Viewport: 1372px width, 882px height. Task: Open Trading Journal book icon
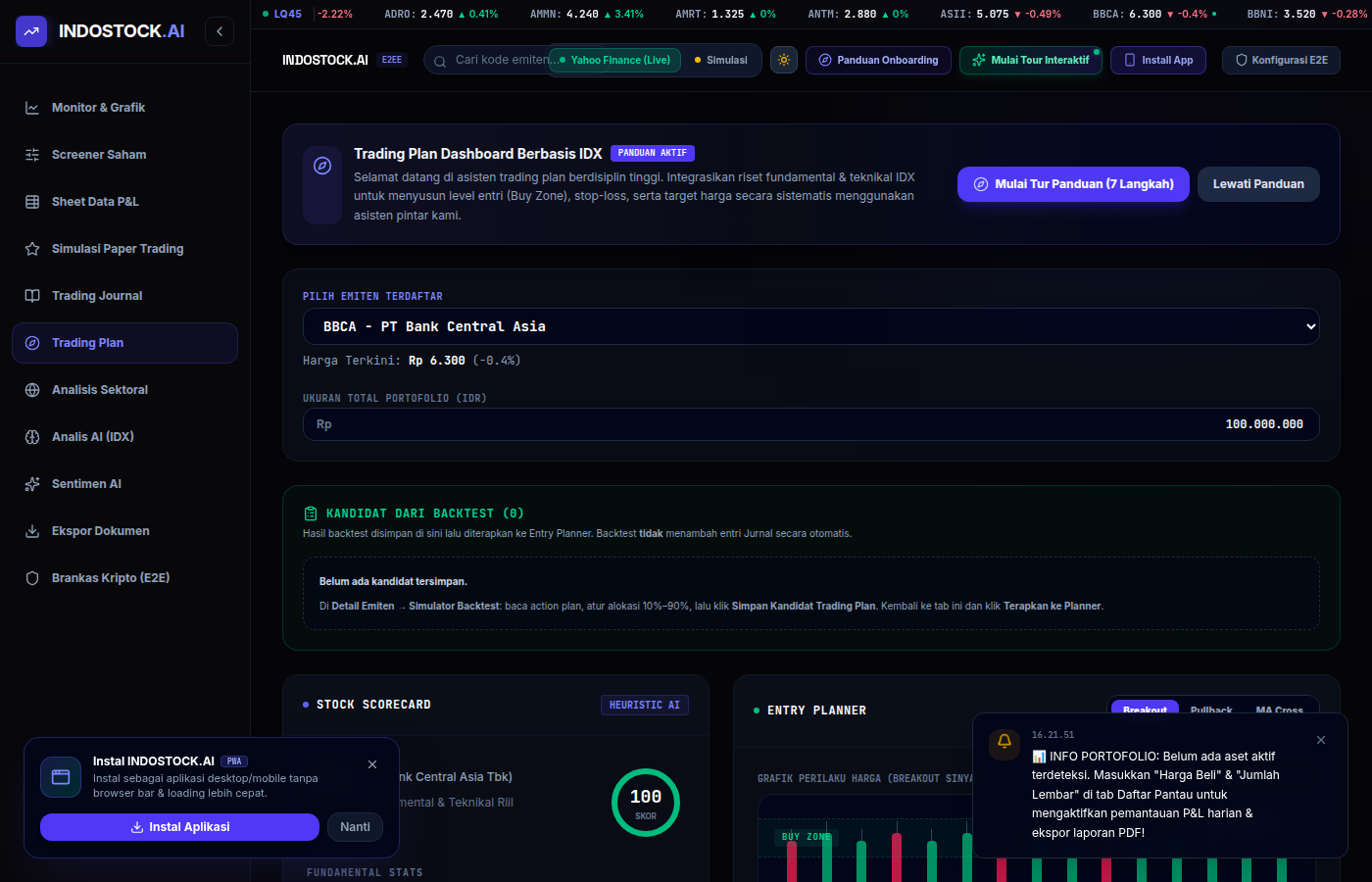tap(32, 296)
